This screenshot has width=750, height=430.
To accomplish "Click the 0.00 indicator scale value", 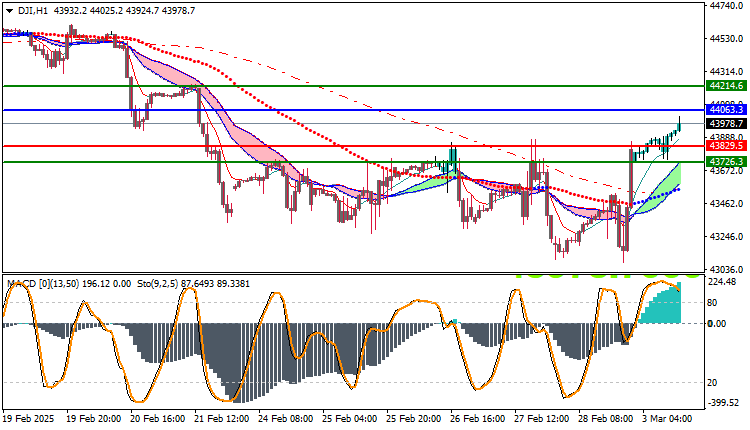I will click(717, 324).
